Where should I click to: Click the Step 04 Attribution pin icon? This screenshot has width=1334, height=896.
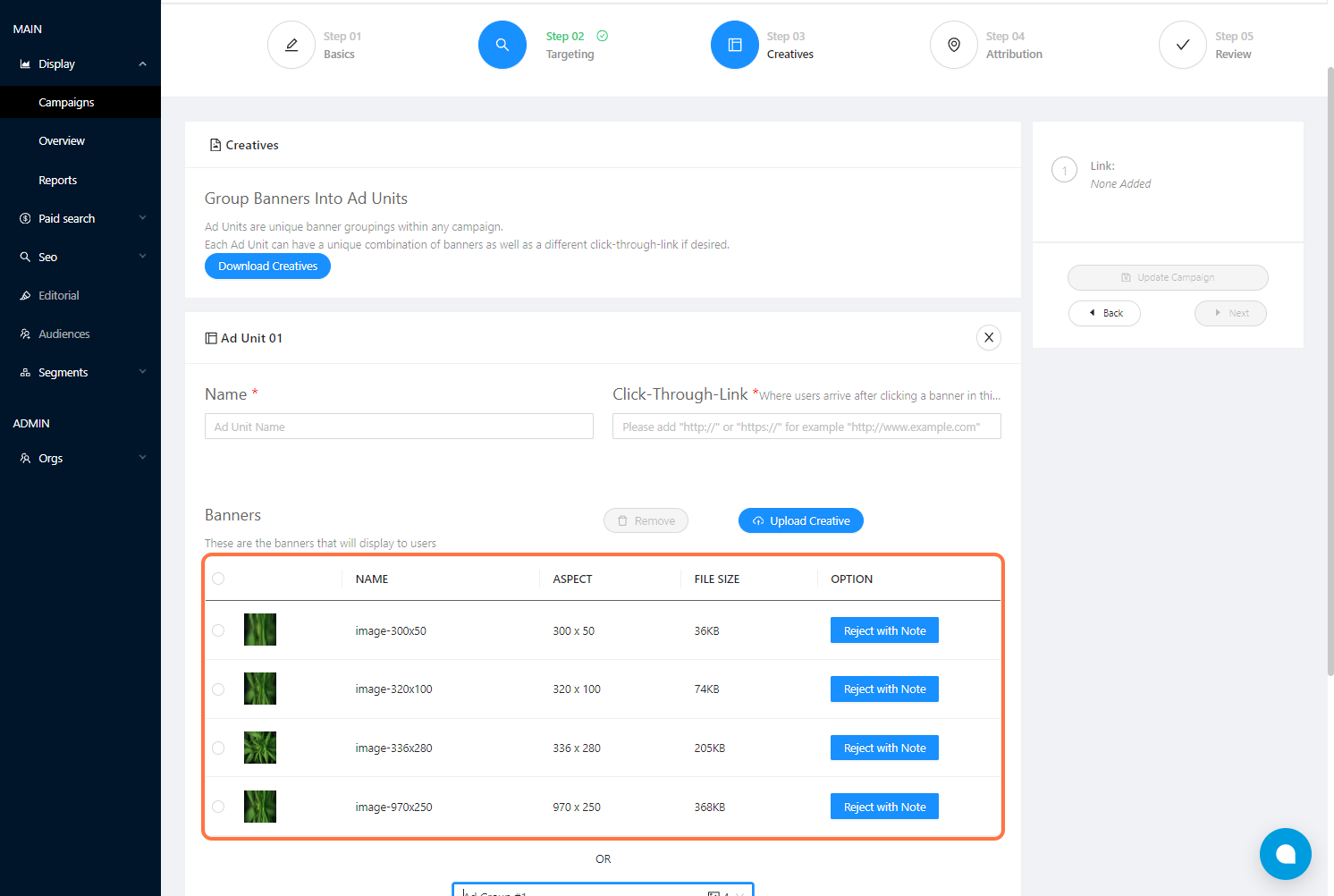(x=954, y=45)
